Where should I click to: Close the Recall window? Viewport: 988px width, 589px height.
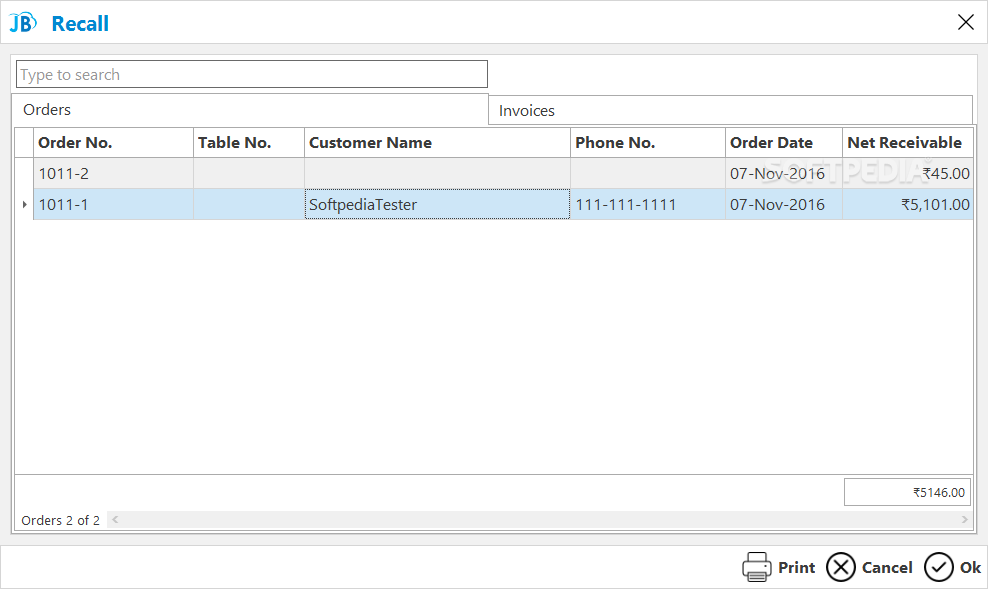coord(965,23)
